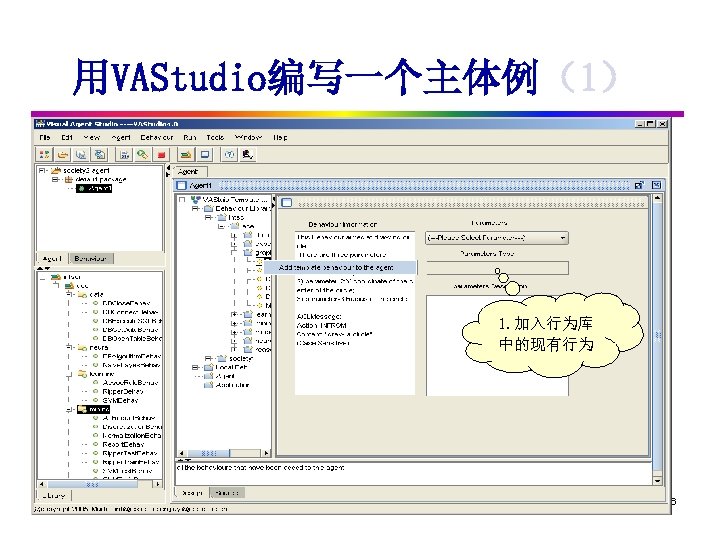The image size is (720, 540).
Task: Collapse the mining folder in library tree
Action: [69, 409]
